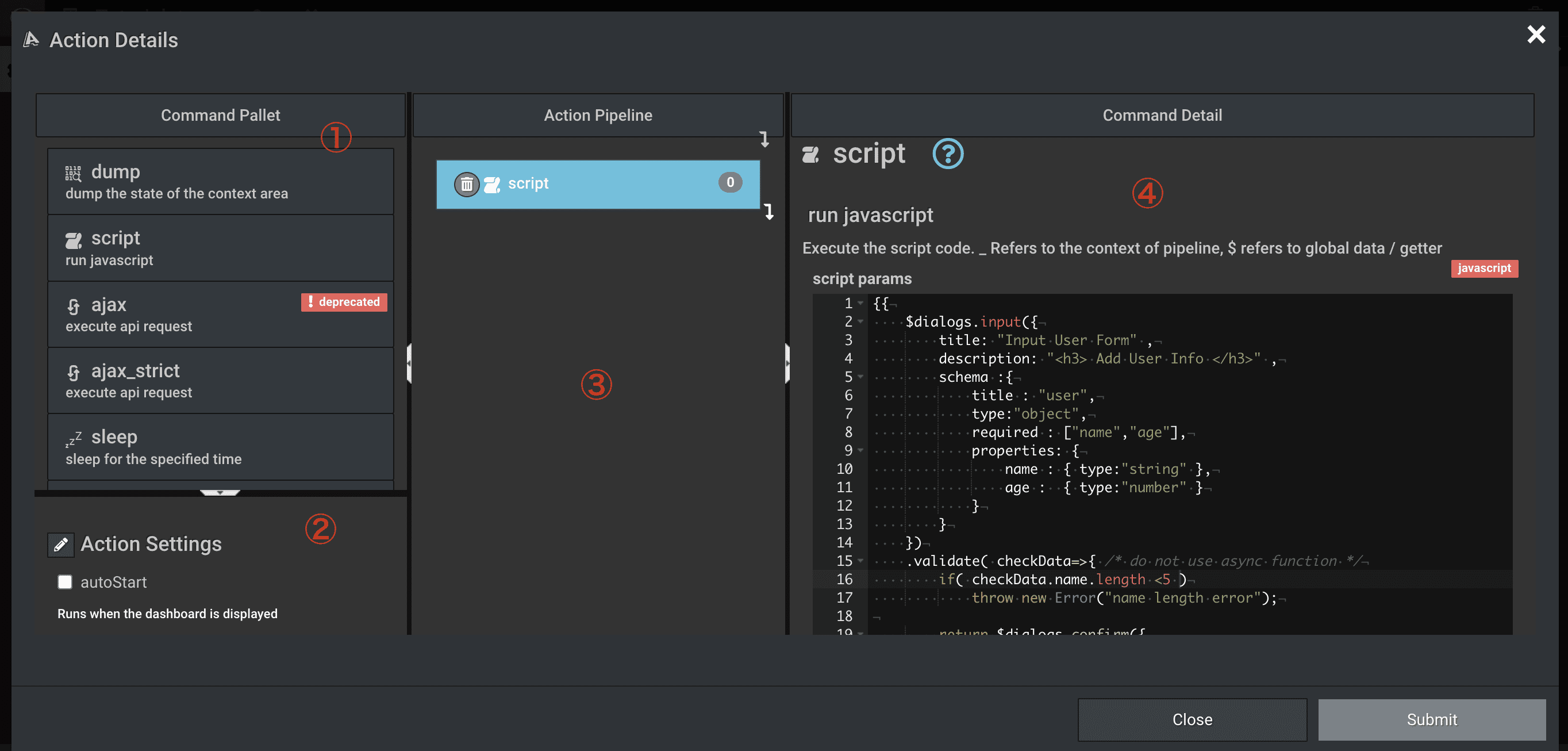Image resolution: width=1568 pixels, height=751 pixels.
Task: Click the Submit button
Action: 1432,719
